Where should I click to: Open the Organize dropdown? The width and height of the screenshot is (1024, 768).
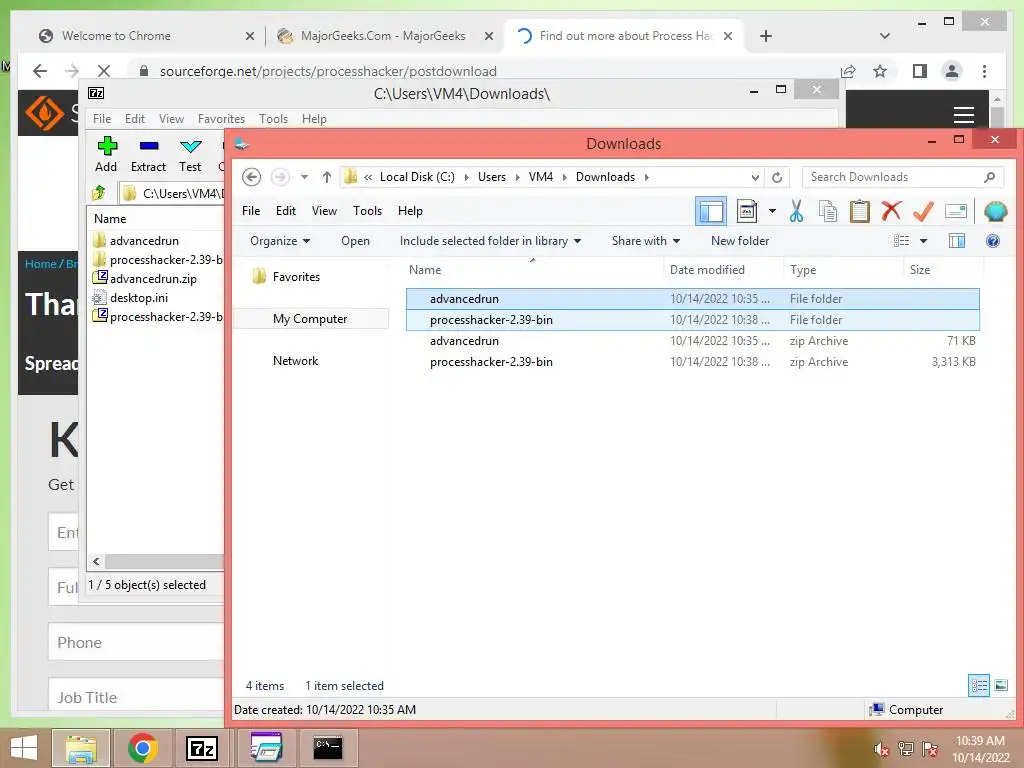tap(280, 241)
